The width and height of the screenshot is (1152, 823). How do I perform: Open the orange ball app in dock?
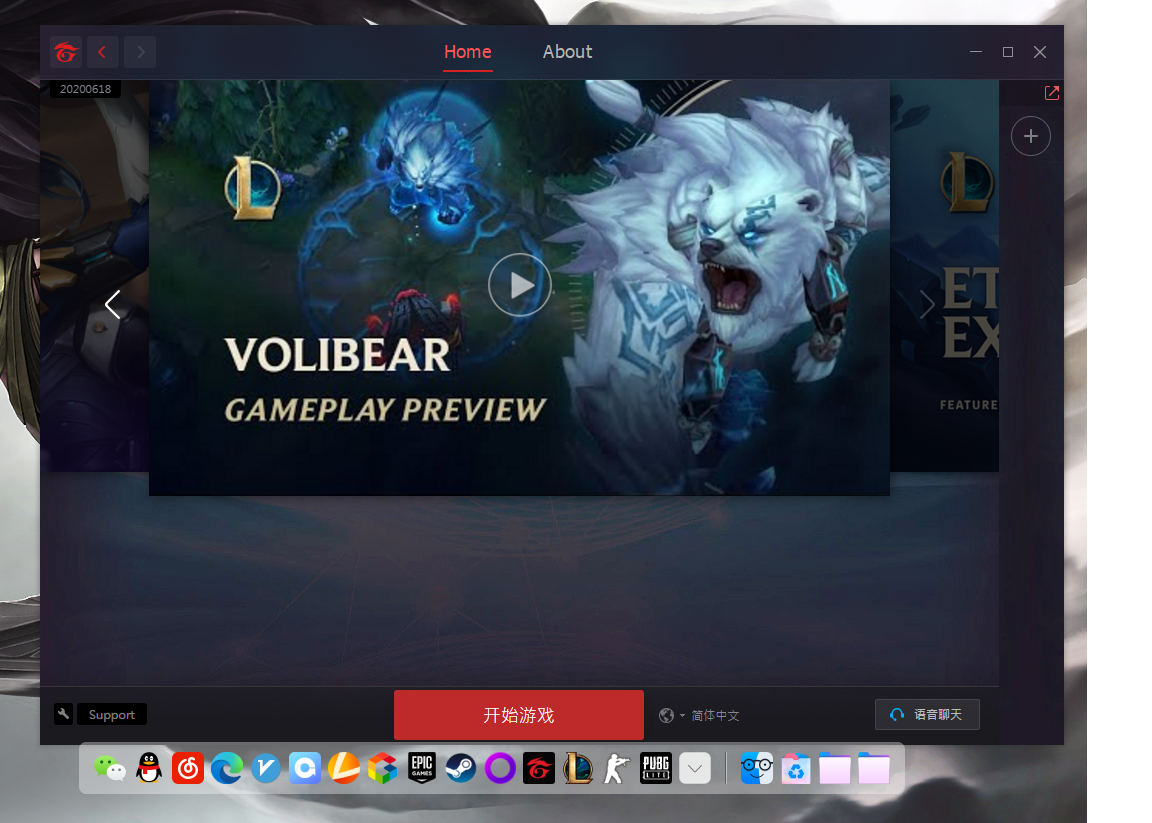(344, 769)
